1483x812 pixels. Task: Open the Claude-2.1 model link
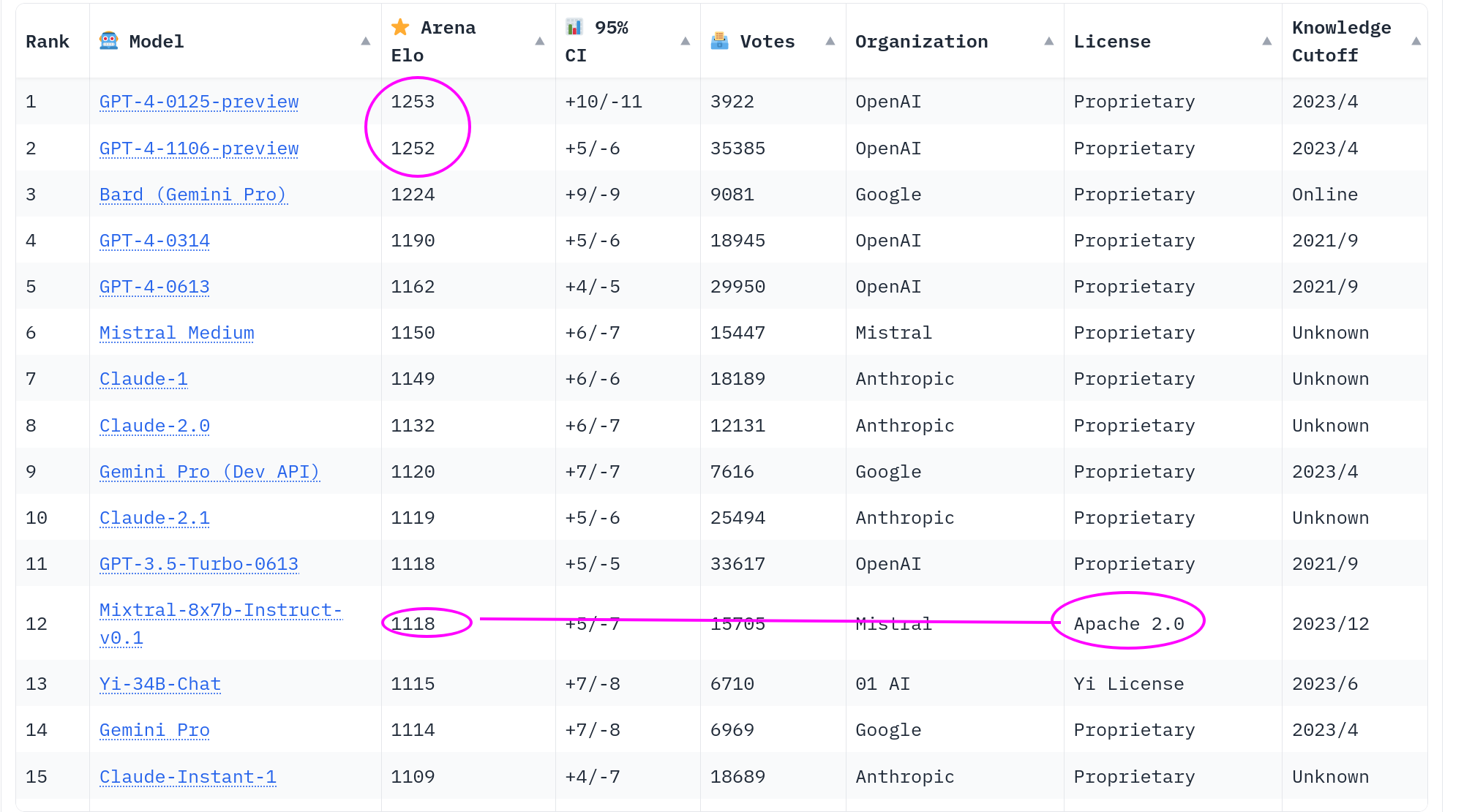tap(154, 518)
